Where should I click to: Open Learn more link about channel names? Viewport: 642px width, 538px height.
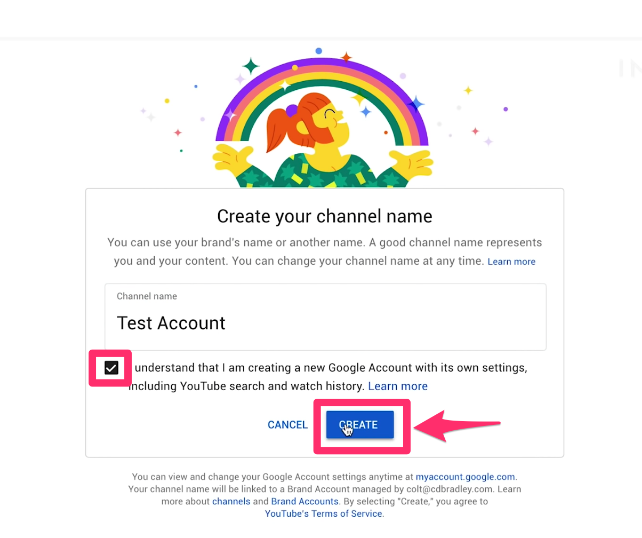[511, 262]
